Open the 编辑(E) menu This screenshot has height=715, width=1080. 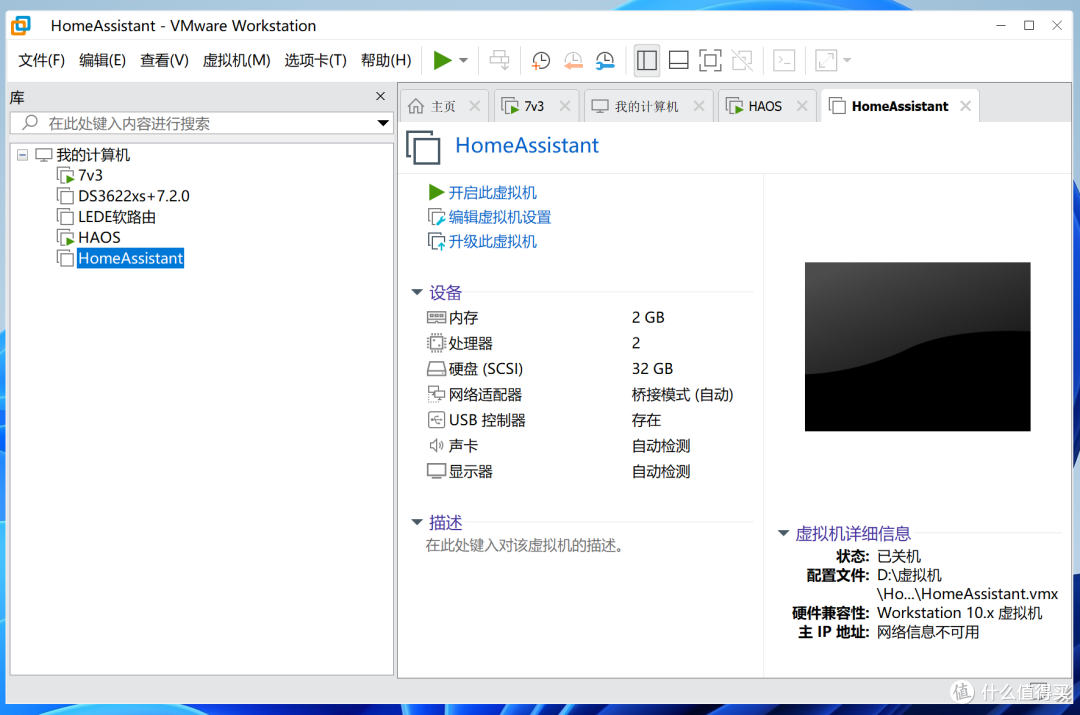102,61
